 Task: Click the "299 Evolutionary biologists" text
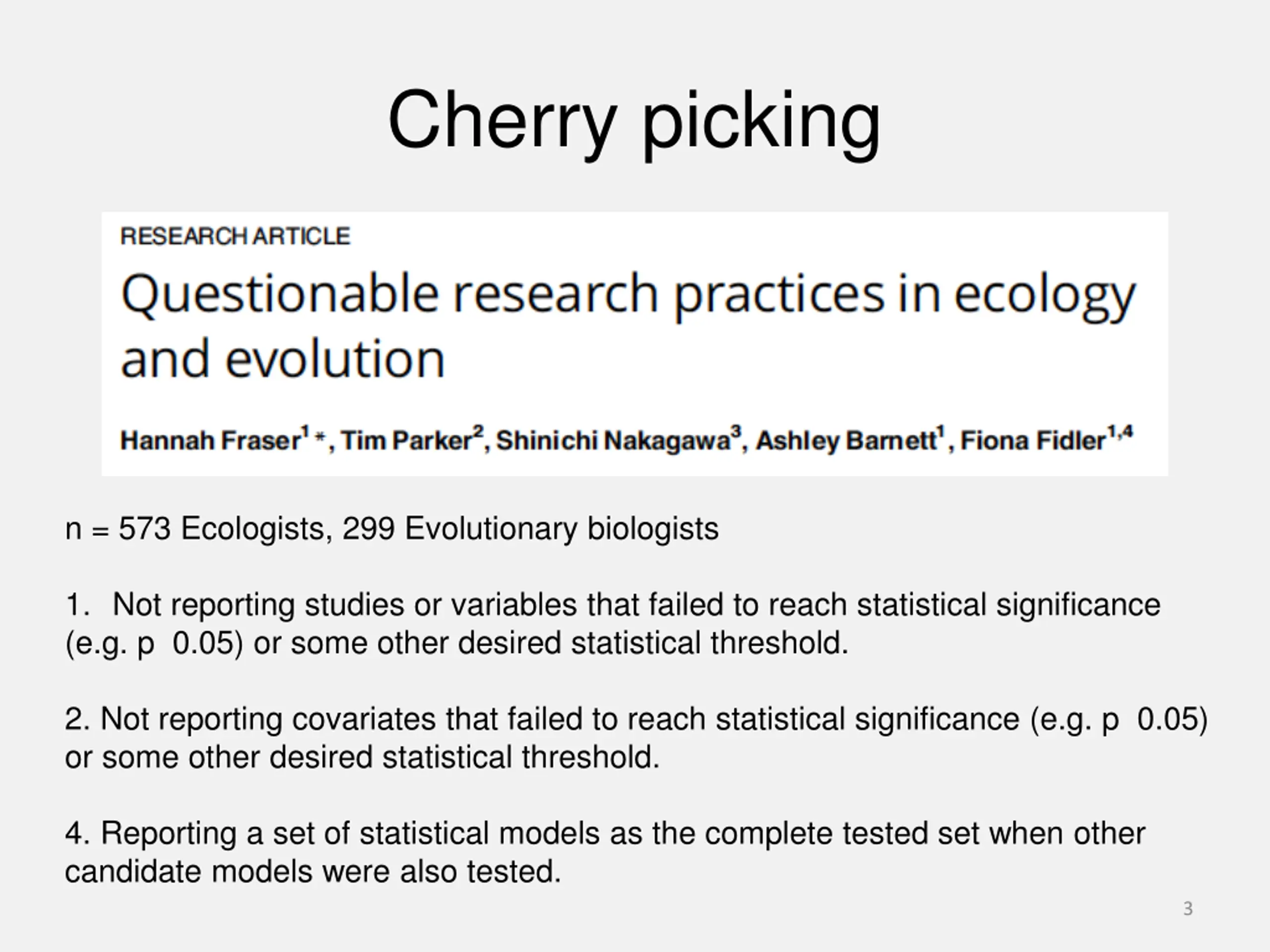tap(530, 529)
